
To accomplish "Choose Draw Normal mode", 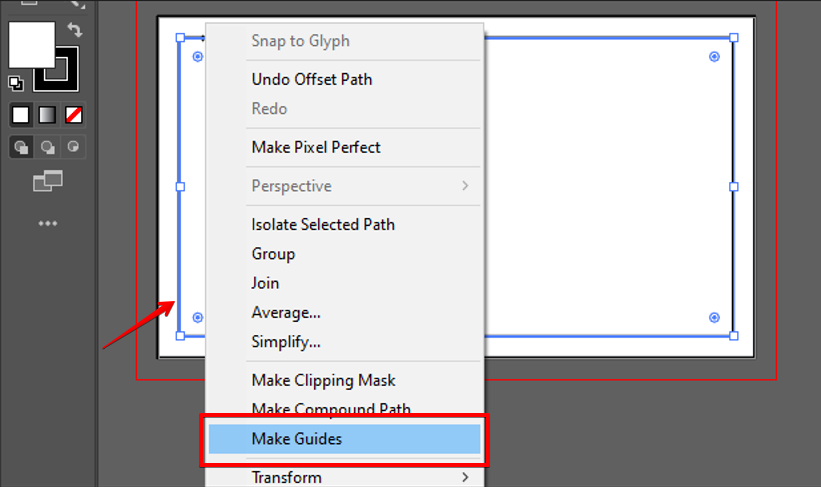I will tap(21, 147).
